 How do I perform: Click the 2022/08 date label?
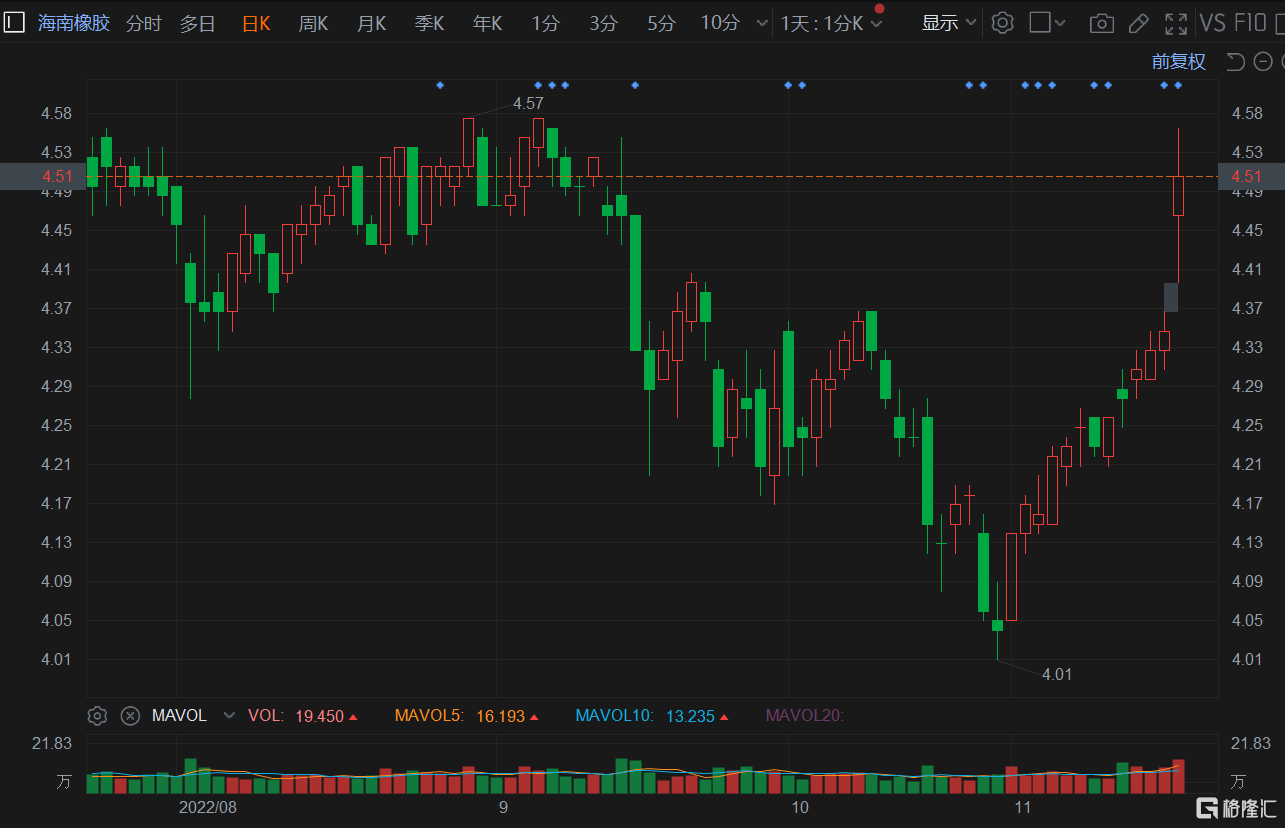[208, 807]
